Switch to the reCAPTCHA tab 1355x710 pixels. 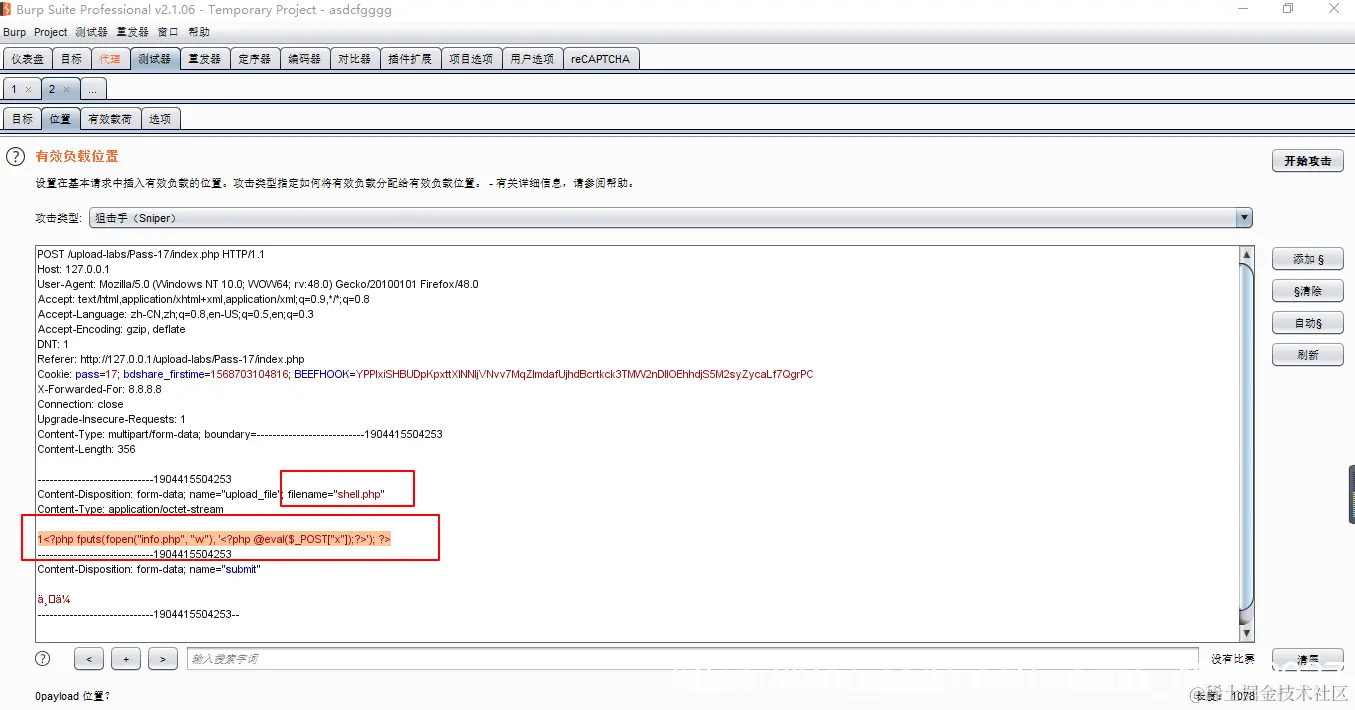[601, 59]
